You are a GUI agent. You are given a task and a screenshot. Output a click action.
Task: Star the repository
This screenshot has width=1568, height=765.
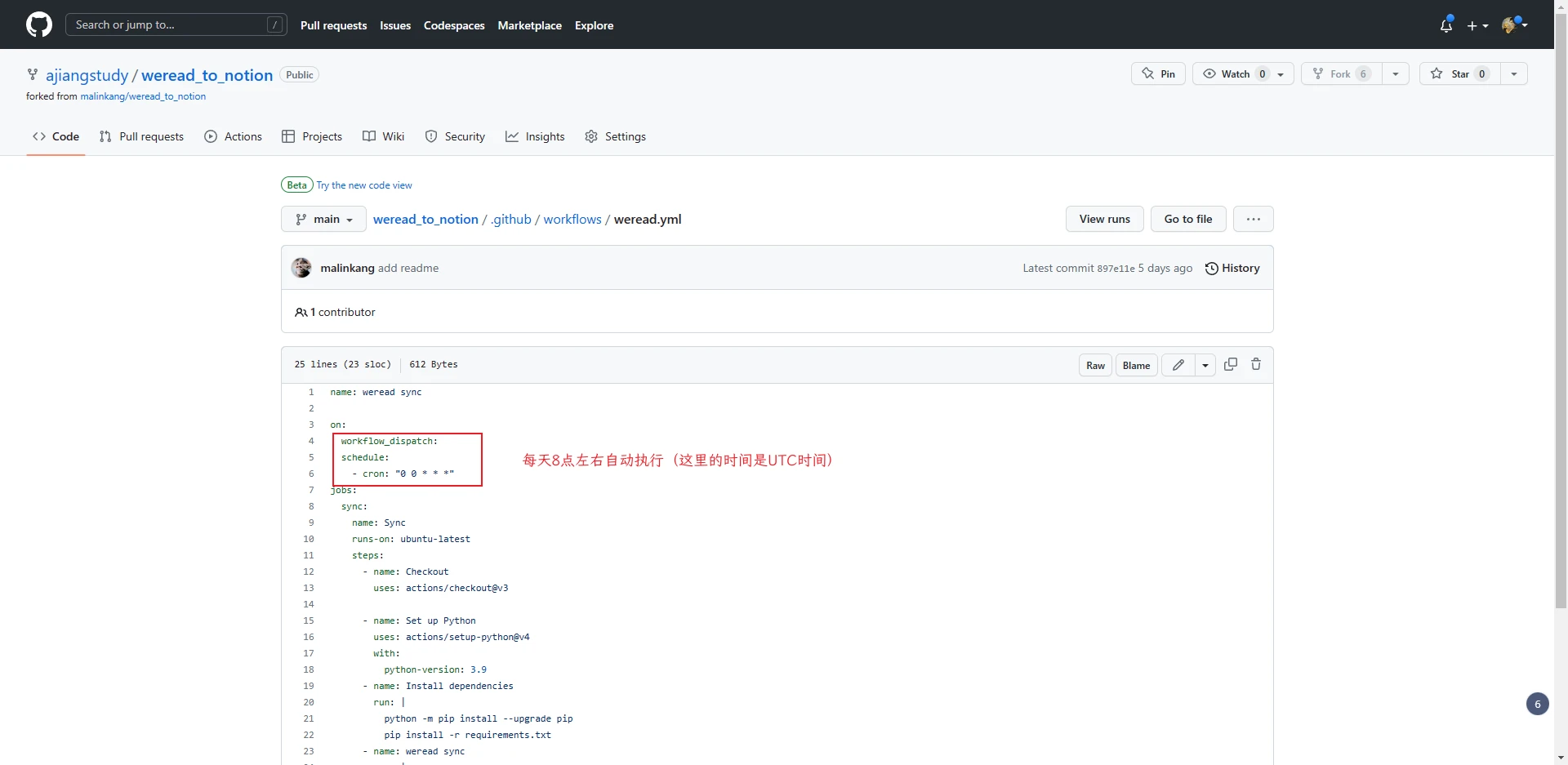pos(1459,73)
